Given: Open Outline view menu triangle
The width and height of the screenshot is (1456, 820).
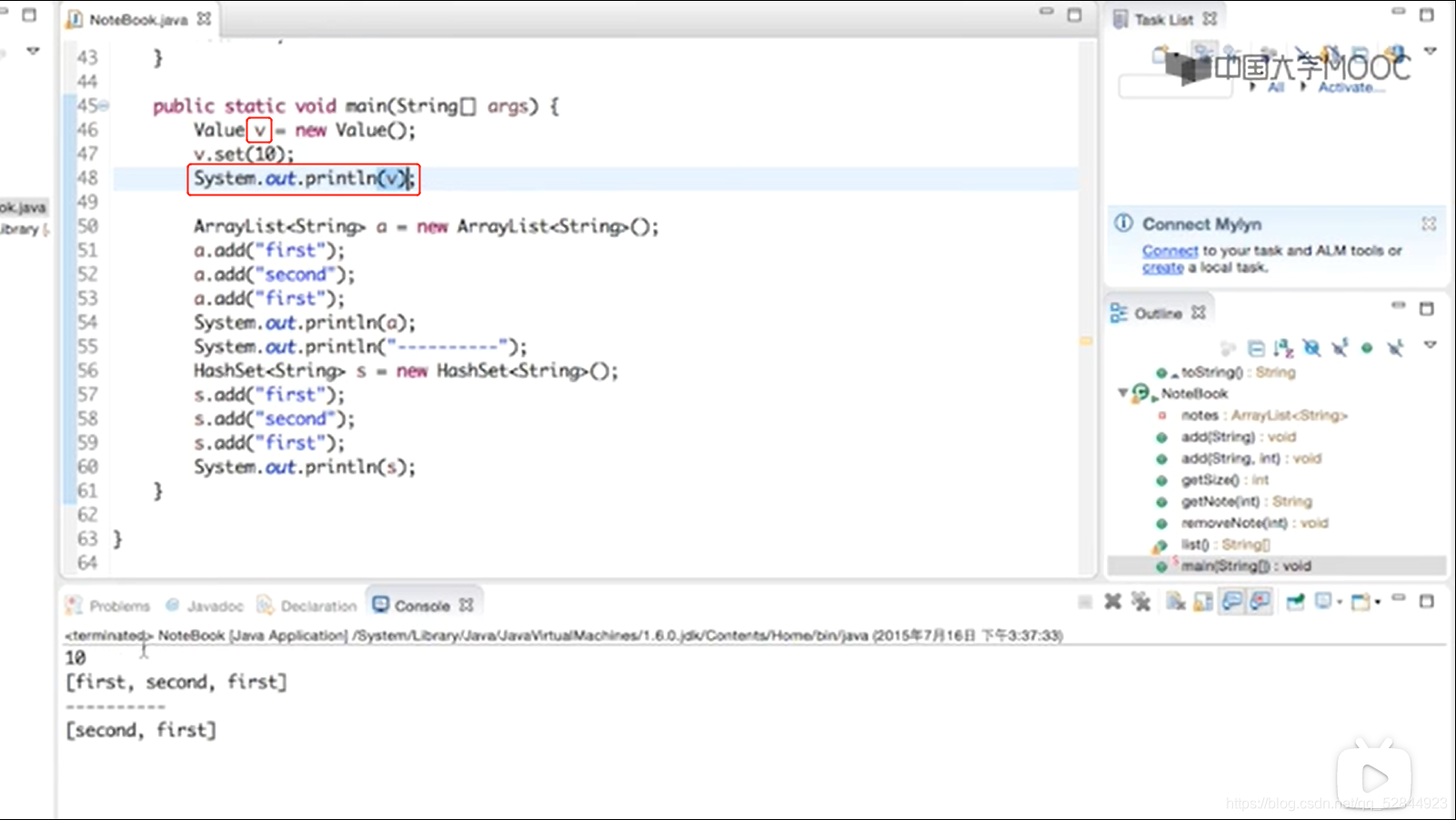Looking at the screenshot, I should (x=1431, y=345).
